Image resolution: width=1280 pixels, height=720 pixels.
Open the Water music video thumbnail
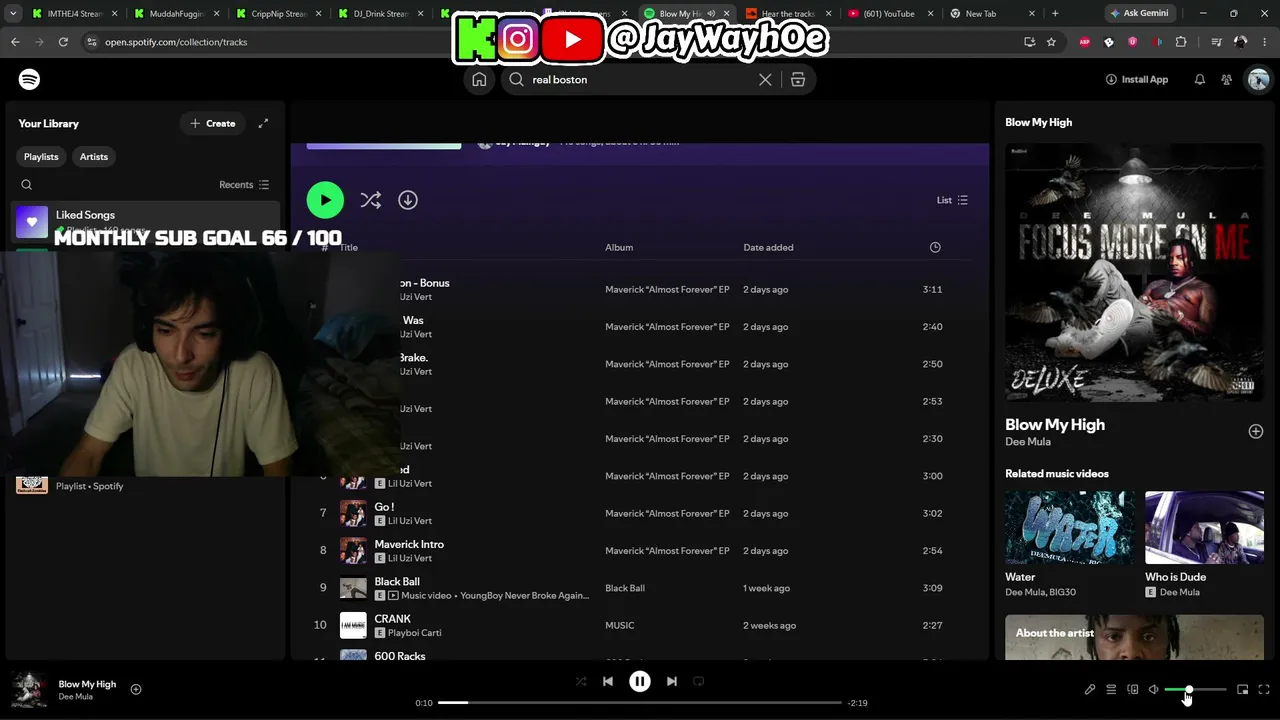coord(1070,527)
